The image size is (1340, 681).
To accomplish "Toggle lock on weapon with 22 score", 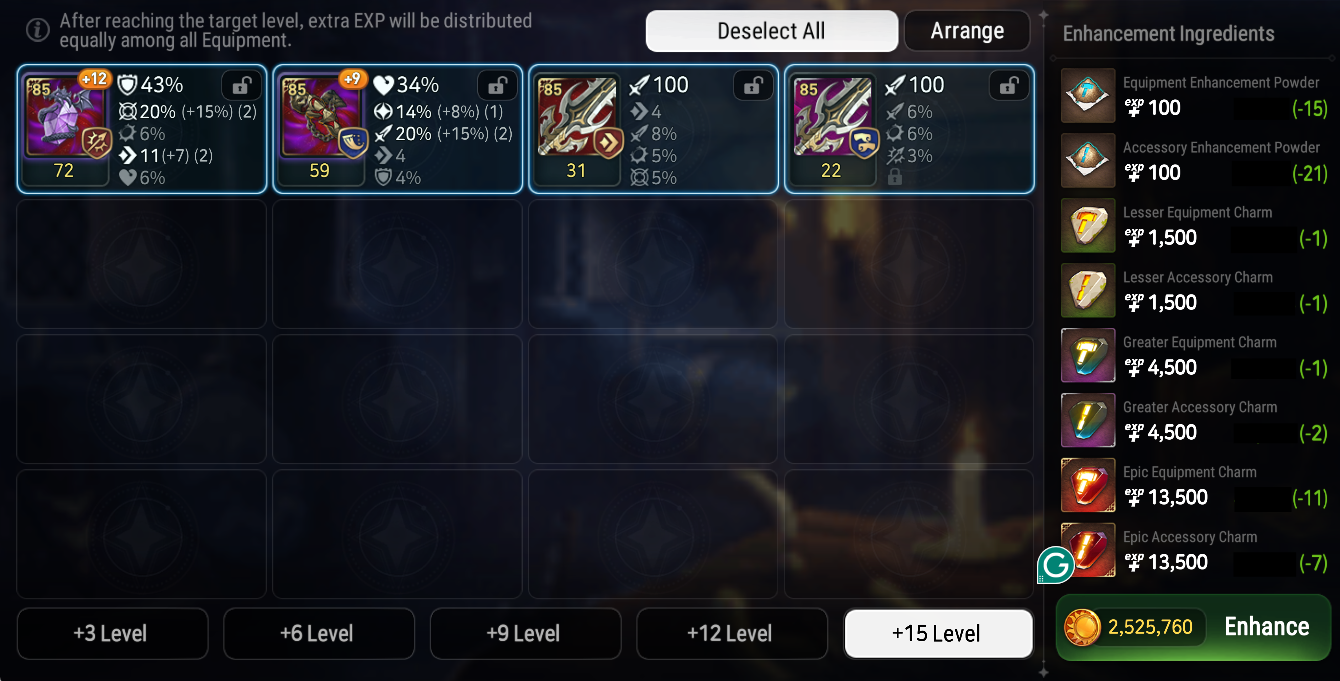I will [x=1009, y=86].
